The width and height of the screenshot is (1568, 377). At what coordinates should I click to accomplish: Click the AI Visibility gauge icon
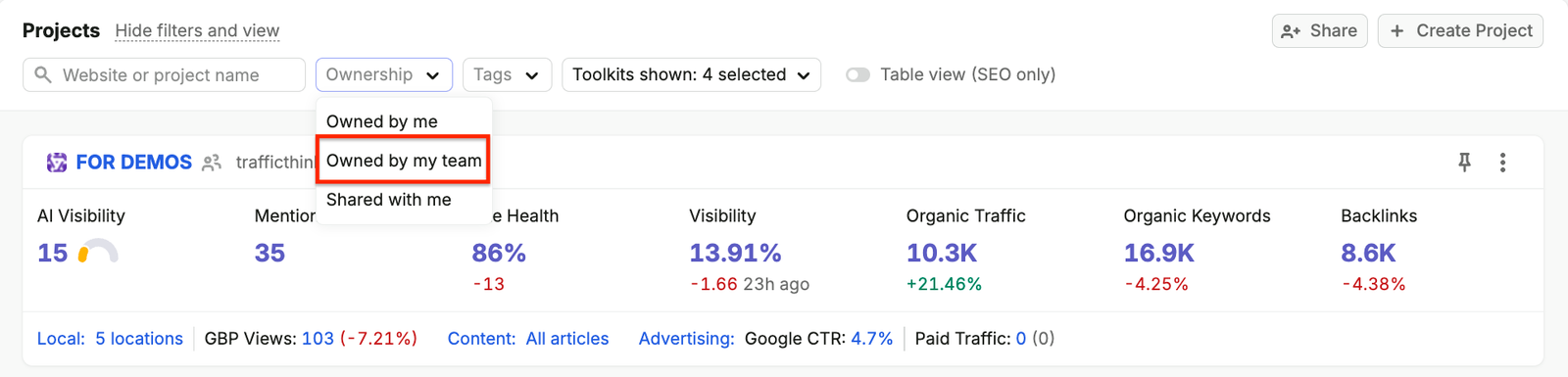[98, 253]
